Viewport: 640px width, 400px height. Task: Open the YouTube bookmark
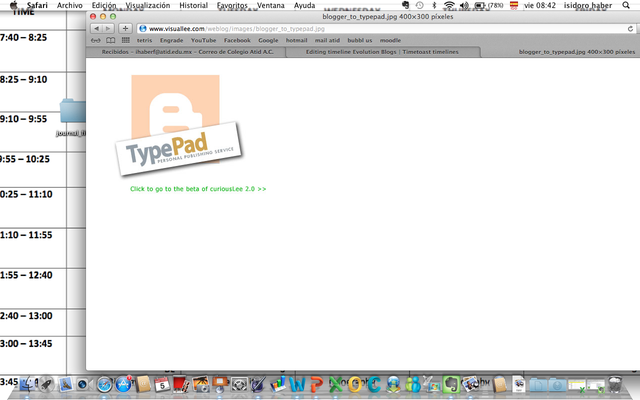tap(203, 40)
